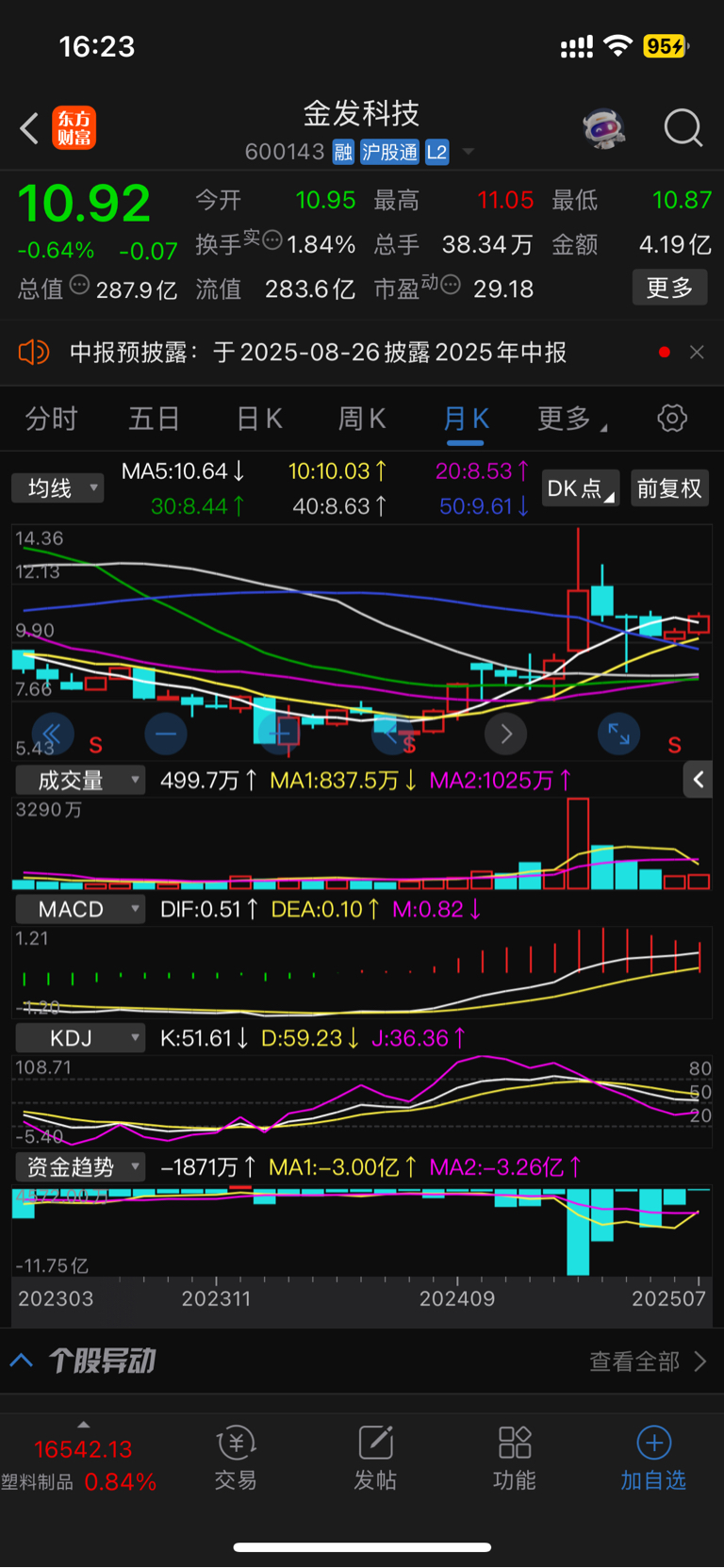Image resolution: width=724 pixels, height=1568 pixels.
Task: Expand side panel collapse arrow
Action: 698,780
